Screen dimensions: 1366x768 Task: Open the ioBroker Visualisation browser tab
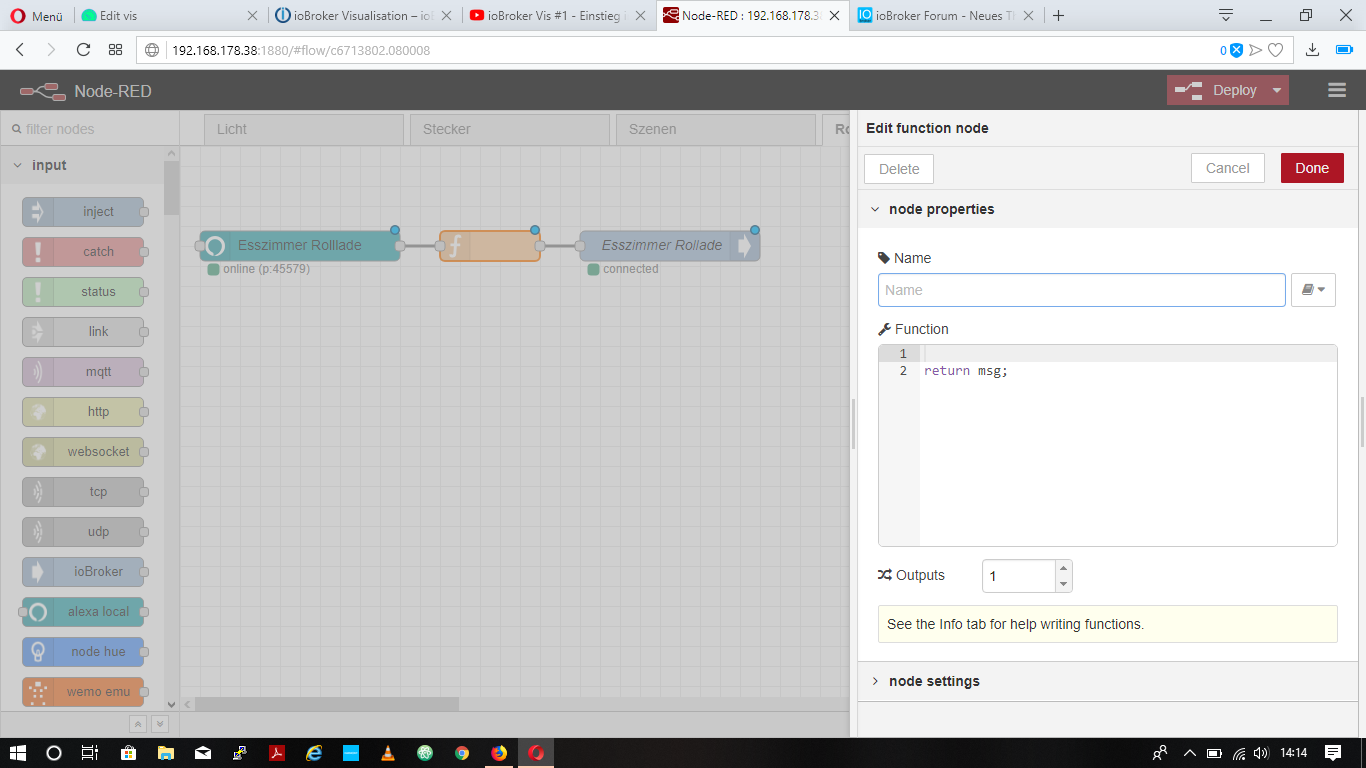(x=365, y=15)
